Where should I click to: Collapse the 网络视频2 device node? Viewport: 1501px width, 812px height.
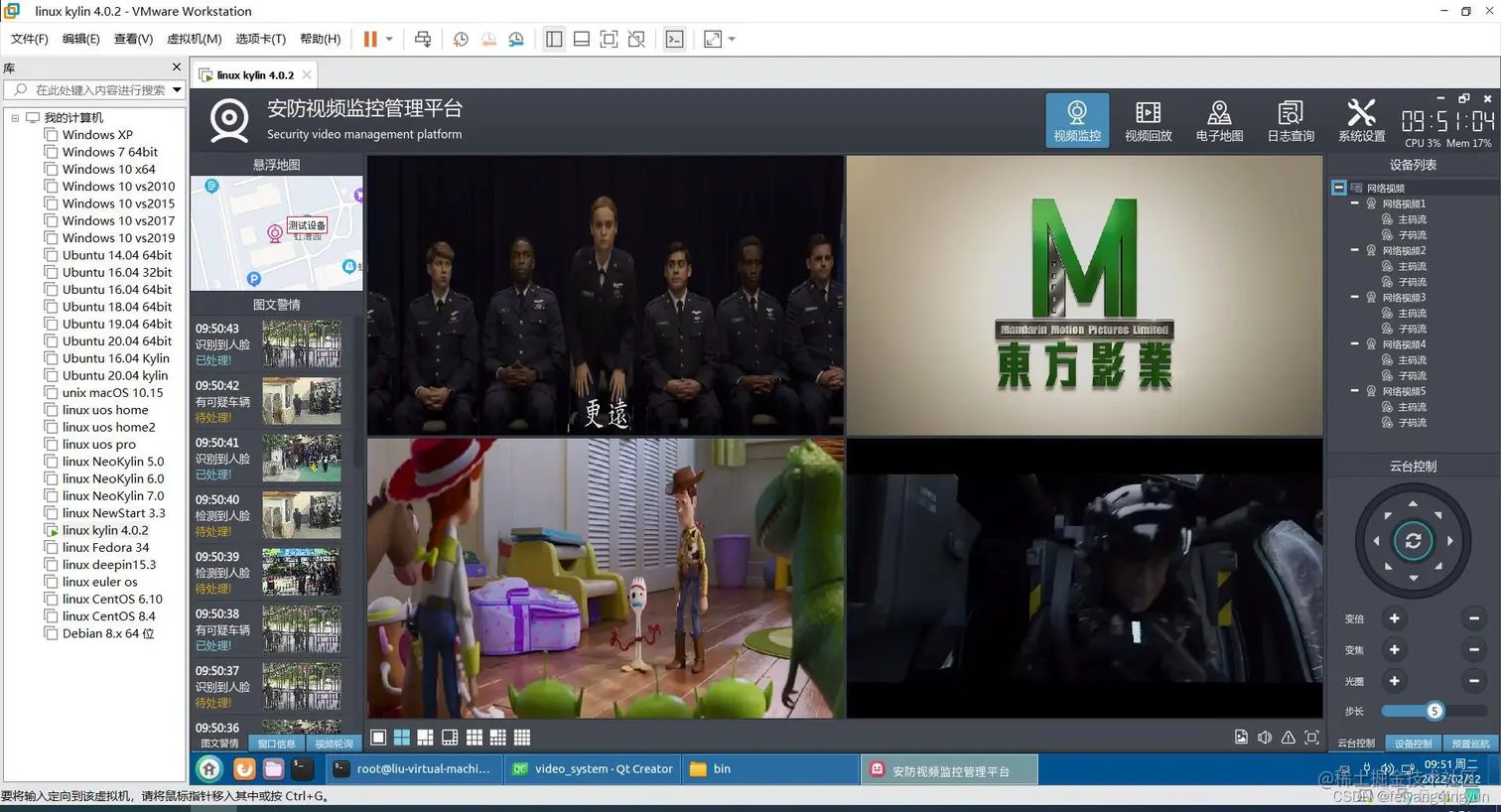click(1354, 250)
